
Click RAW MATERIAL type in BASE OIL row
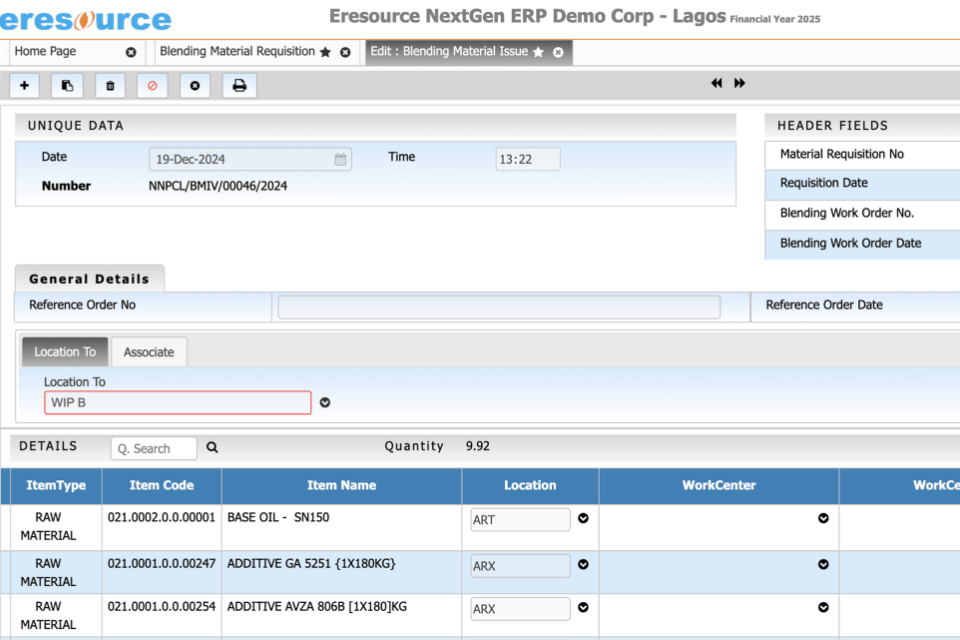tap(48, 527)
